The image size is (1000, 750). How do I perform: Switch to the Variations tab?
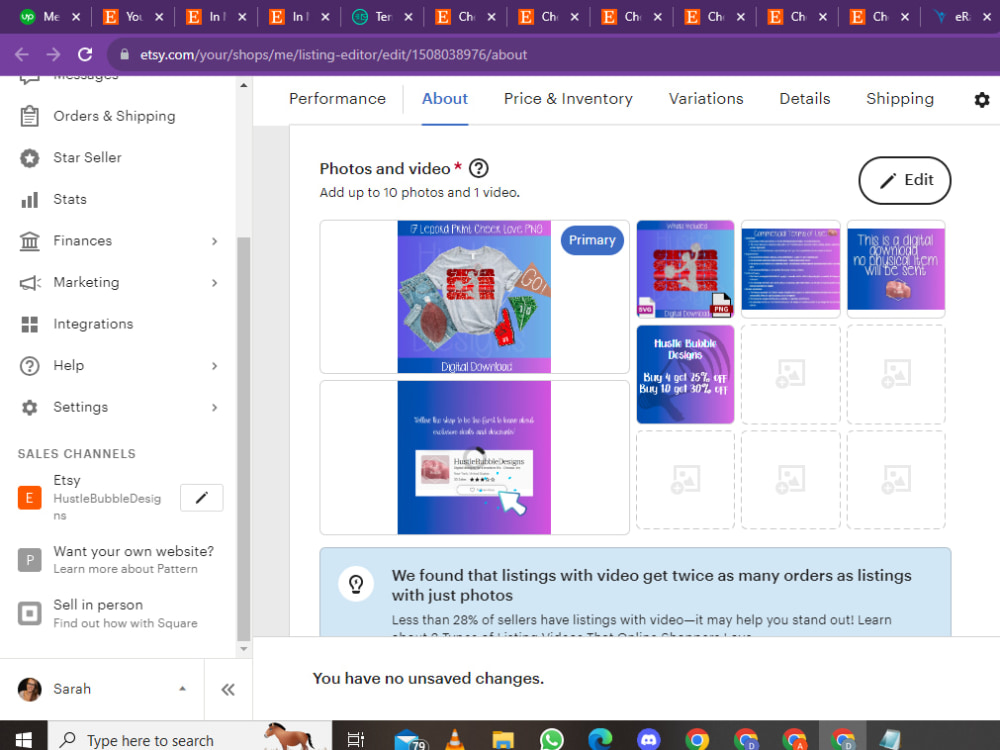click(x=706, y=99)
